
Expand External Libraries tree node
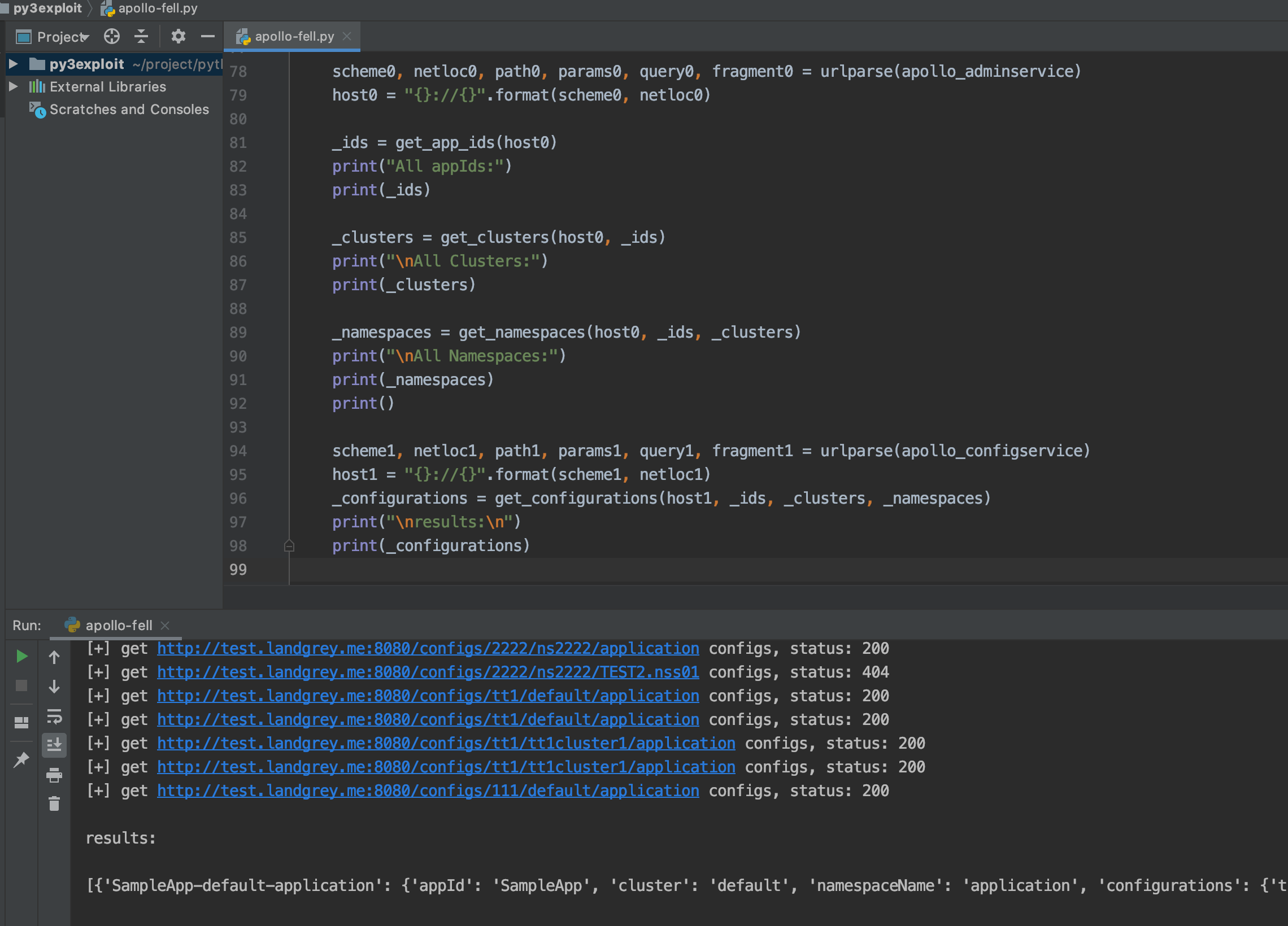(14, 86)
